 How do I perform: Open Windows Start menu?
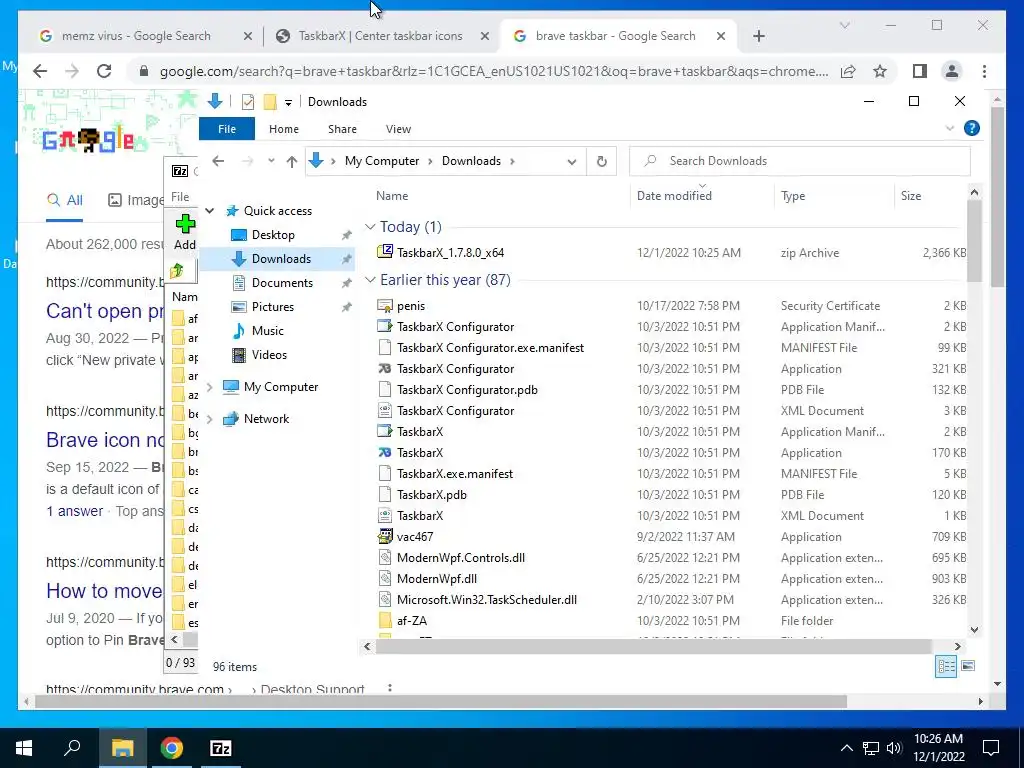coord(24,748)
